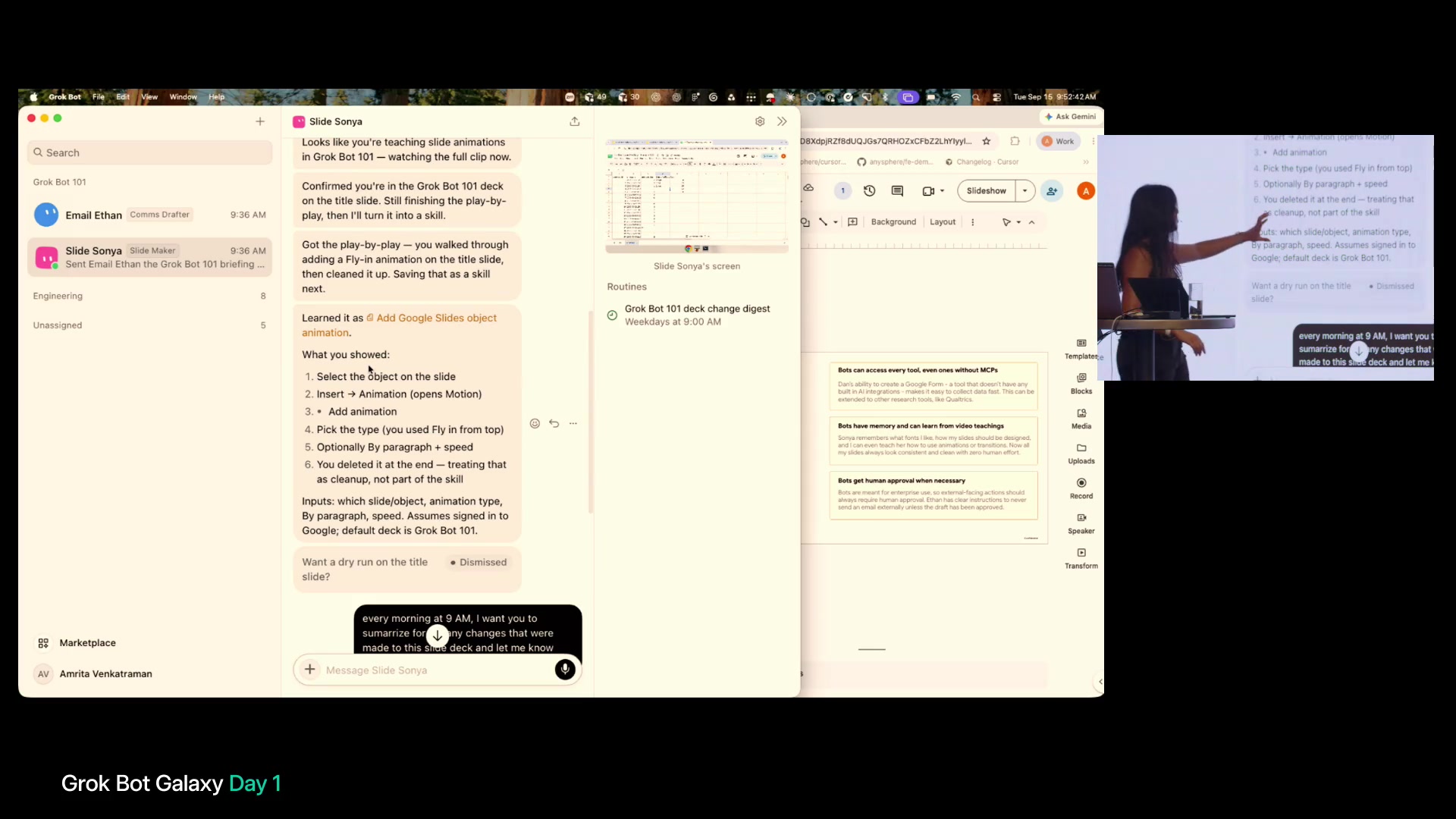This screenshot has height=819, width=1456.
Task: Select 'Bots can access every tool' slide text box
Action: pyautogui.click(x=934, y=385)
